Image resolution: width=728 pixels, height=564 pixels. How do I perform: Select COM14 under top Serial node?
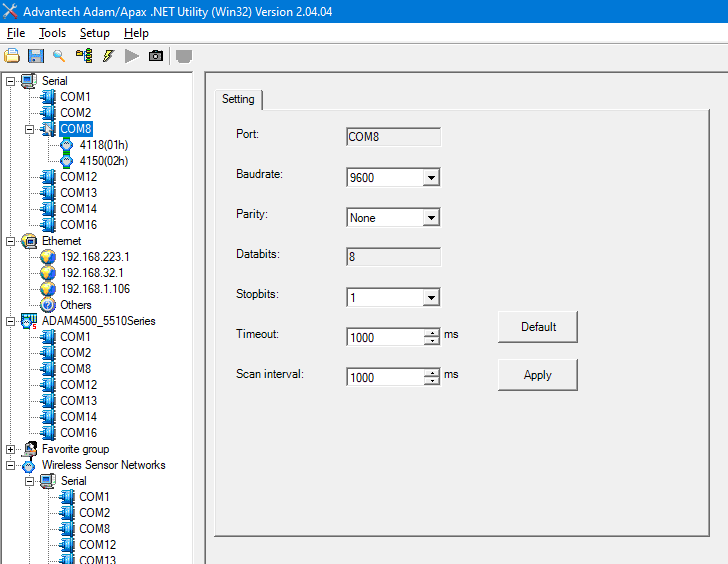pos(78,209)
